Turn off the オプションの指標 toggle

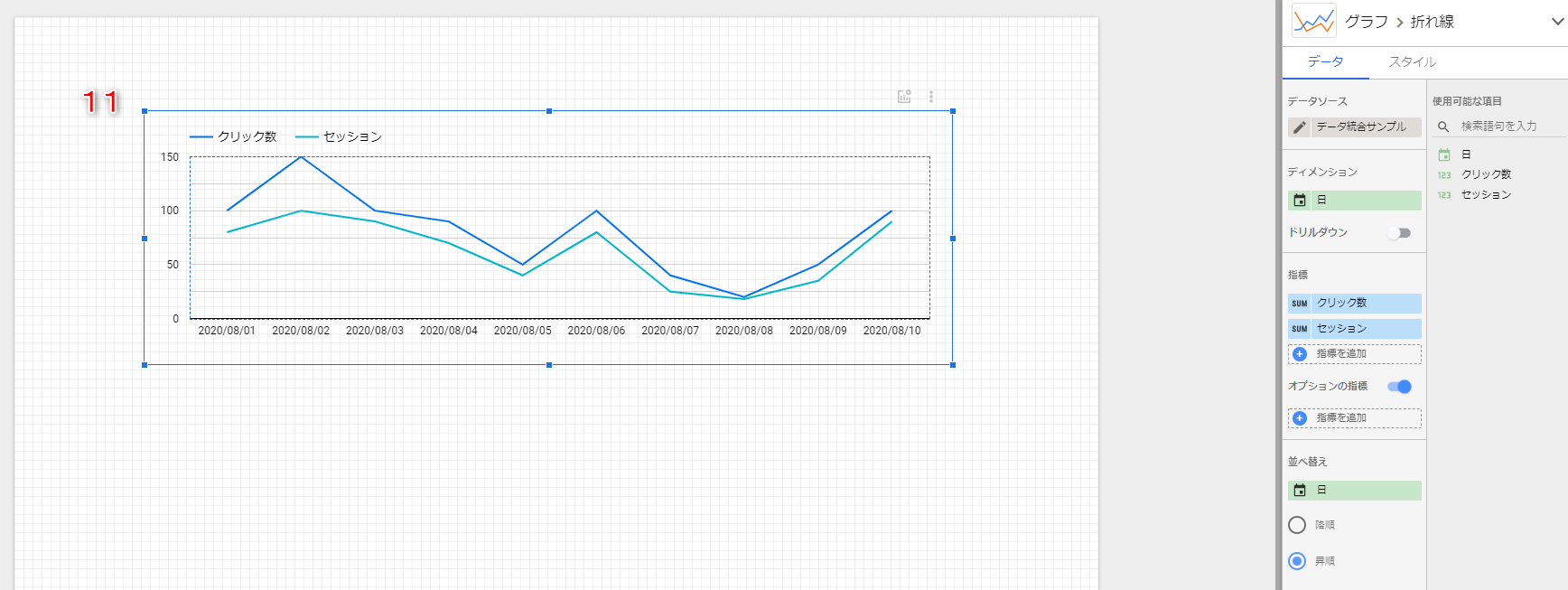pos(1399,387)
